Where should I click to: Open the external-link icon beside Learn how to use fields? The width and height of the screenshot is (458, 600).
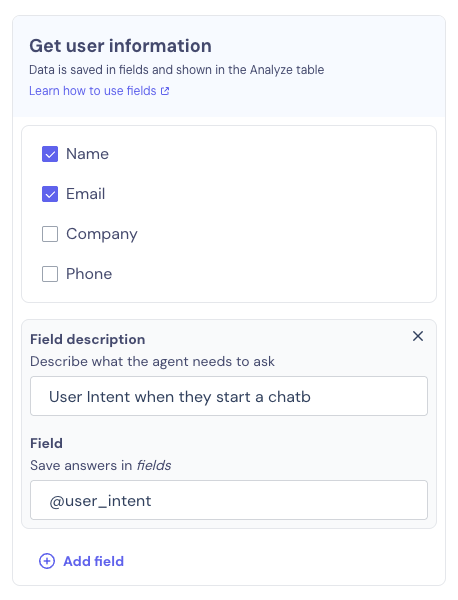point(165,91)
